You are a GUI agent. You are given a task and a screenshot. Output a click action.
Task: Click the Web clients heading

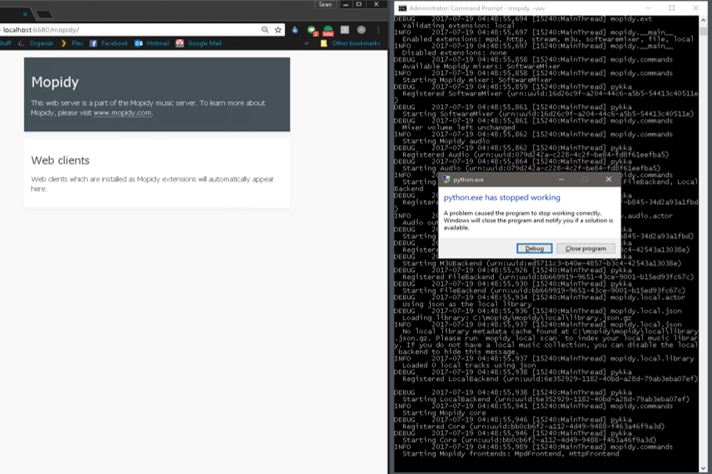click(x=60, y=160)
